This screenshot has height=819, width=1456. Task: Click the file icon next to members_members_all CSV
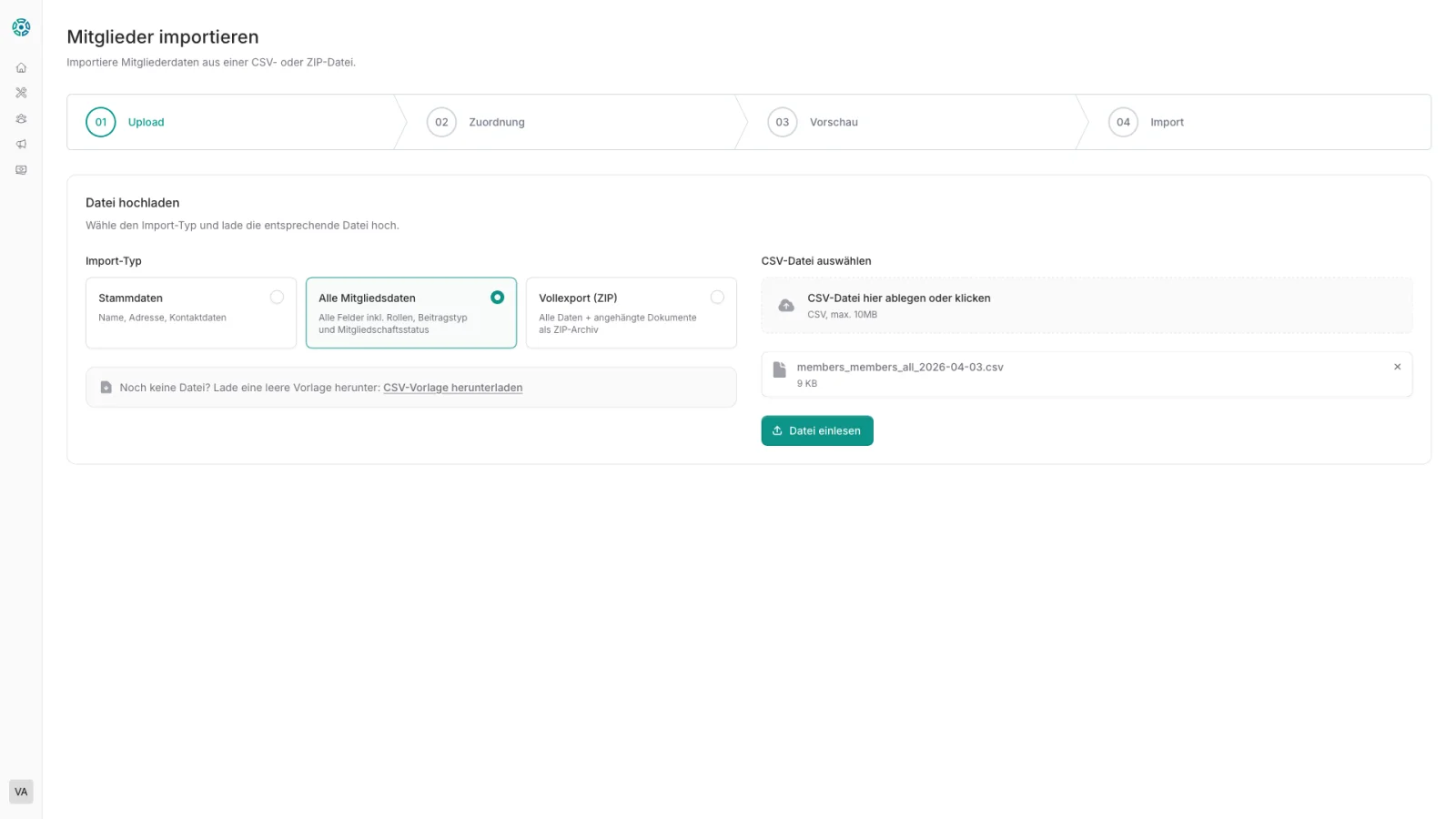click(779, 369)
